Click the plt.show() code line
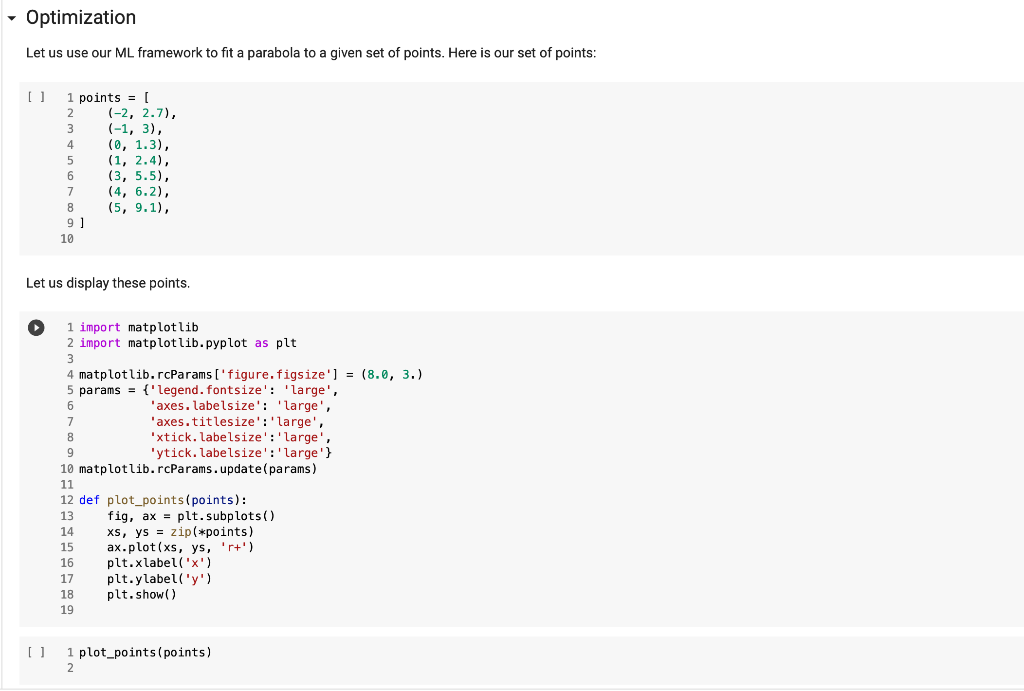The width and height of the screenshot is (1024, 691). pyautogui.click(x=142, y=594)
